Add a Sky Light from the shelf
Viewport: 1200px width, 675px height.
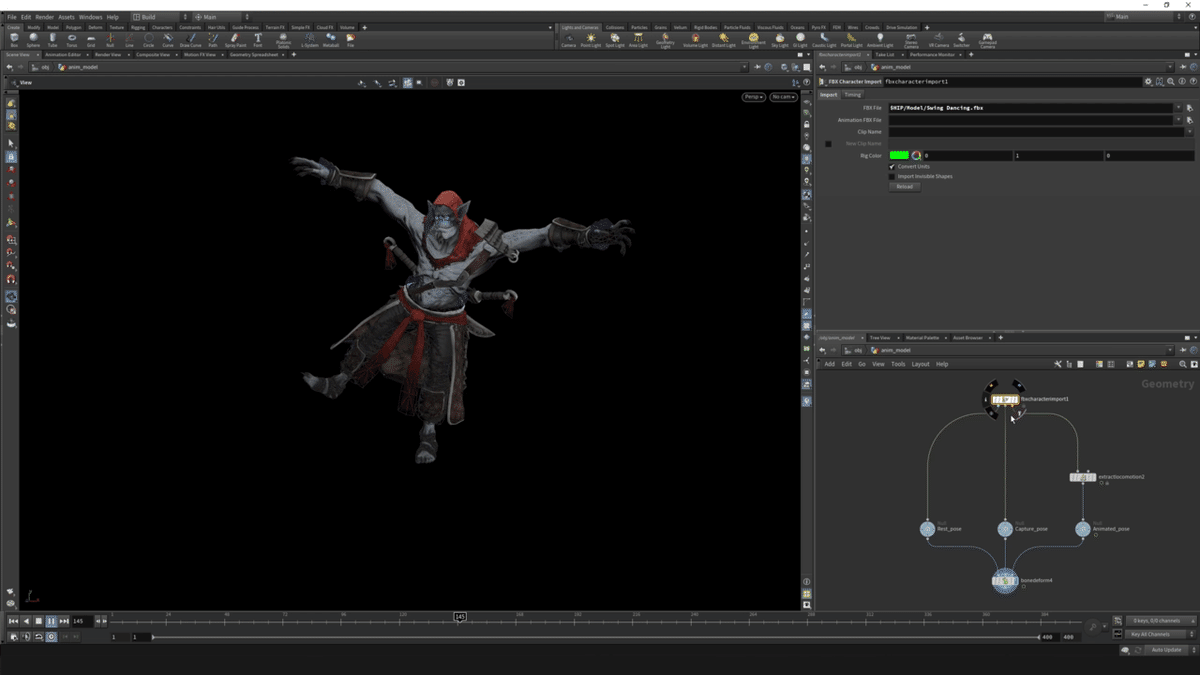pyautogui.click(x=780, y=40)
